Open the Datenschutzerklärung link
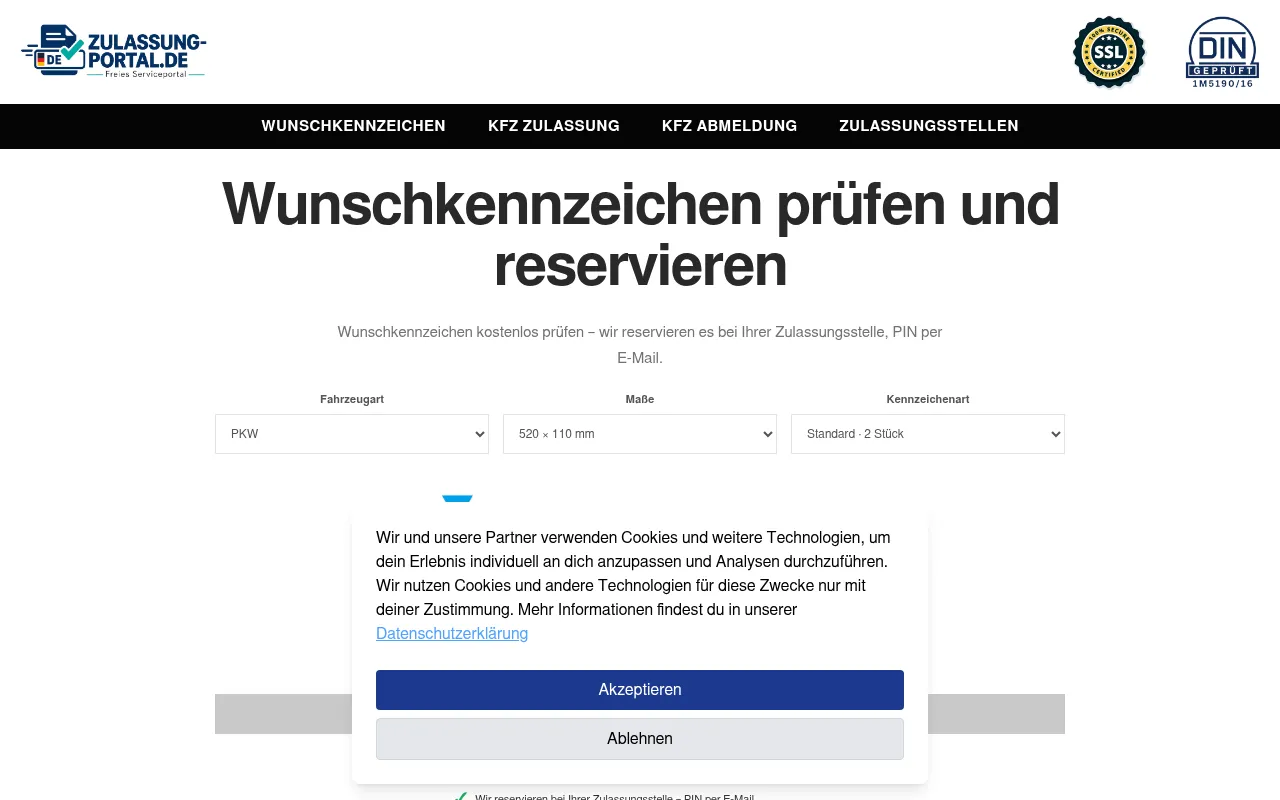The width and height of the screenshot is (1280, 800). [x=452, y=633]
